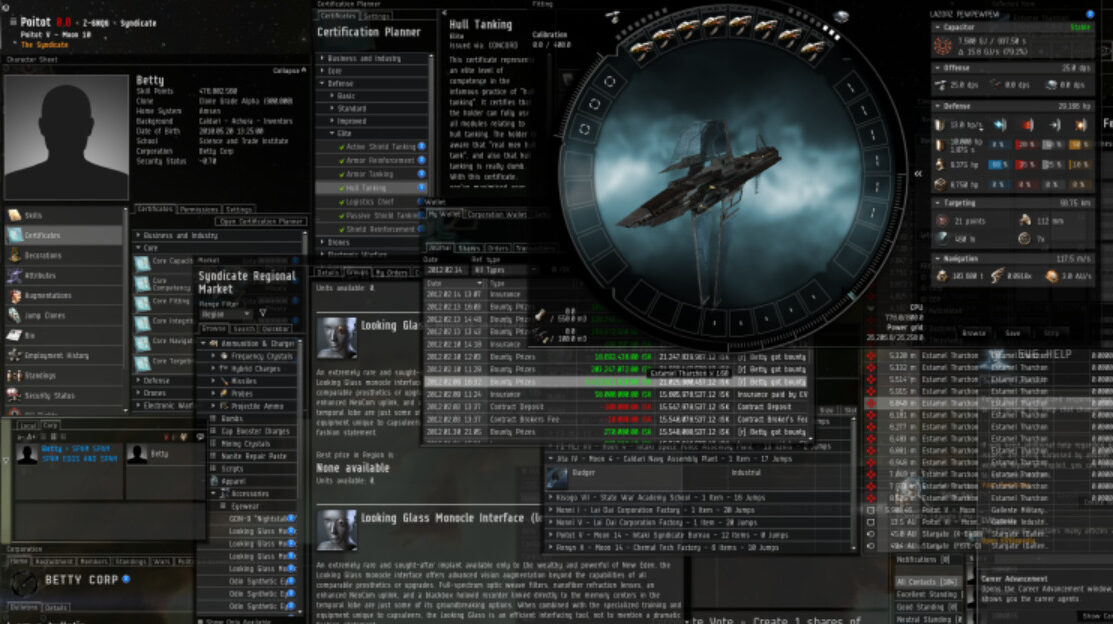This screenshot has width=1113, height=624.
Task: Click info icon beside Active Shield Tanking
Action: tap(421, 146)
